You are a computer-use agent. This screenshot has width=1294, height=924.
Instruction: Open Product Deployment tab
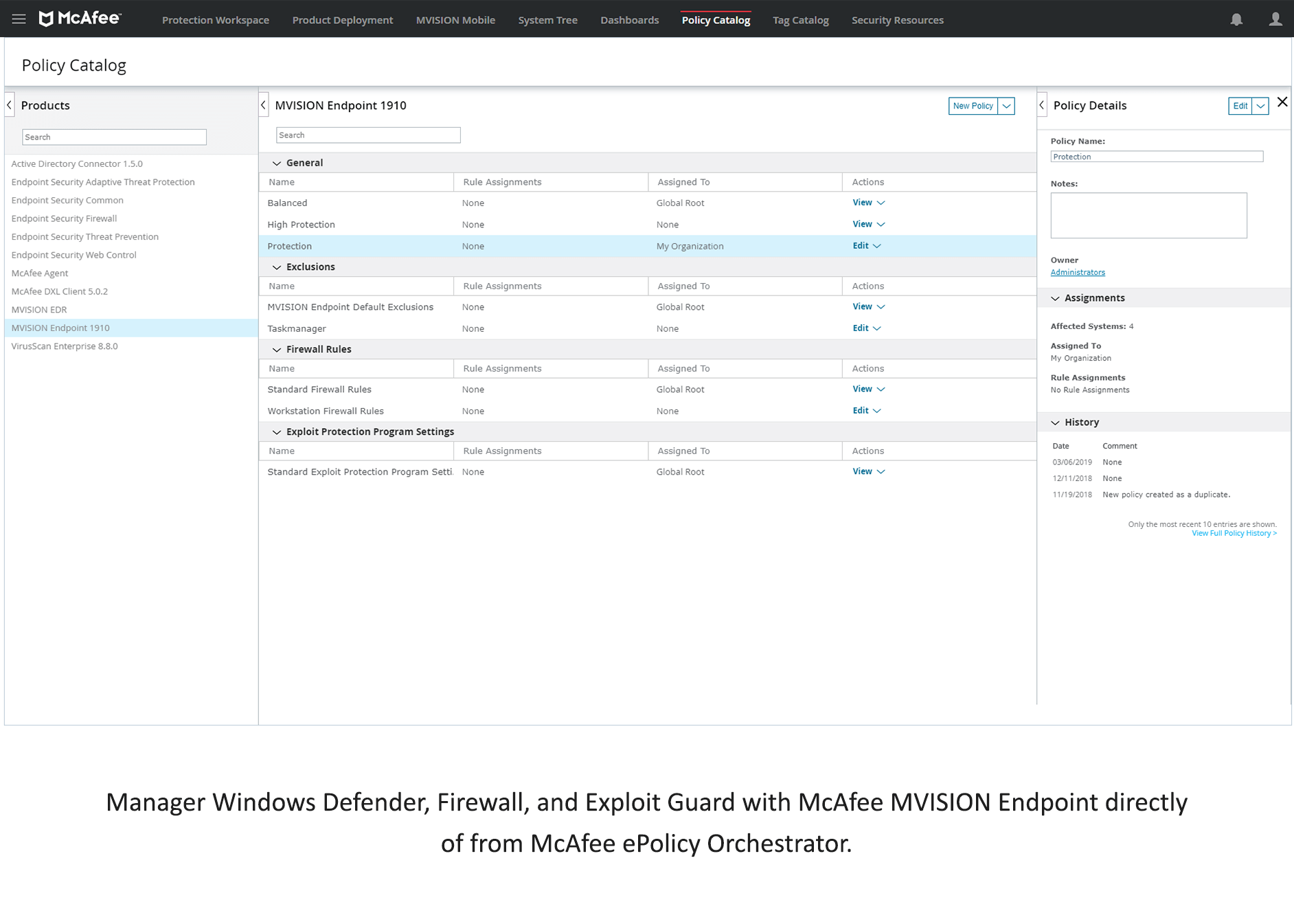pyautogui.click(x=343, y=20)
